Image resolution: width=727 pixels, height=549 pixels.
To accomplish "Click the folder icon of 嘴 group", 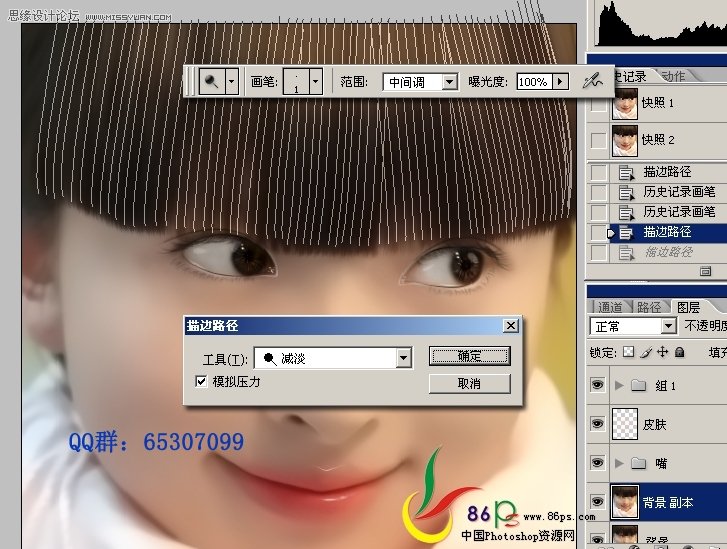I will click(x=638, y=463).
